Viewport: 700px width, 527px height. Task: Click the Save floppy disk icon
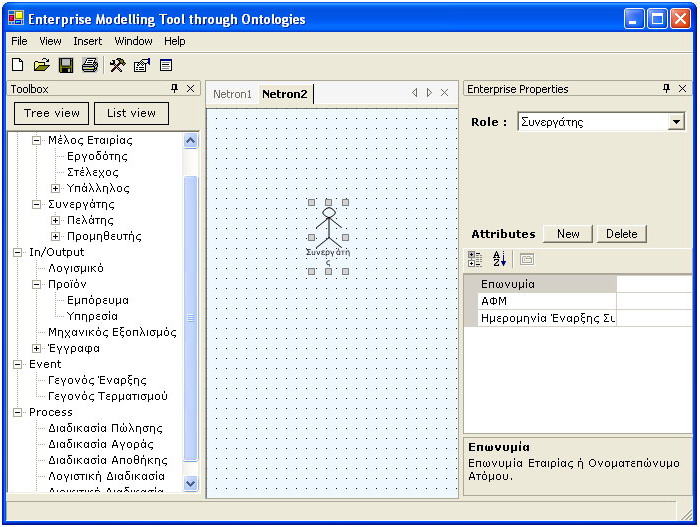pos(66,65)
